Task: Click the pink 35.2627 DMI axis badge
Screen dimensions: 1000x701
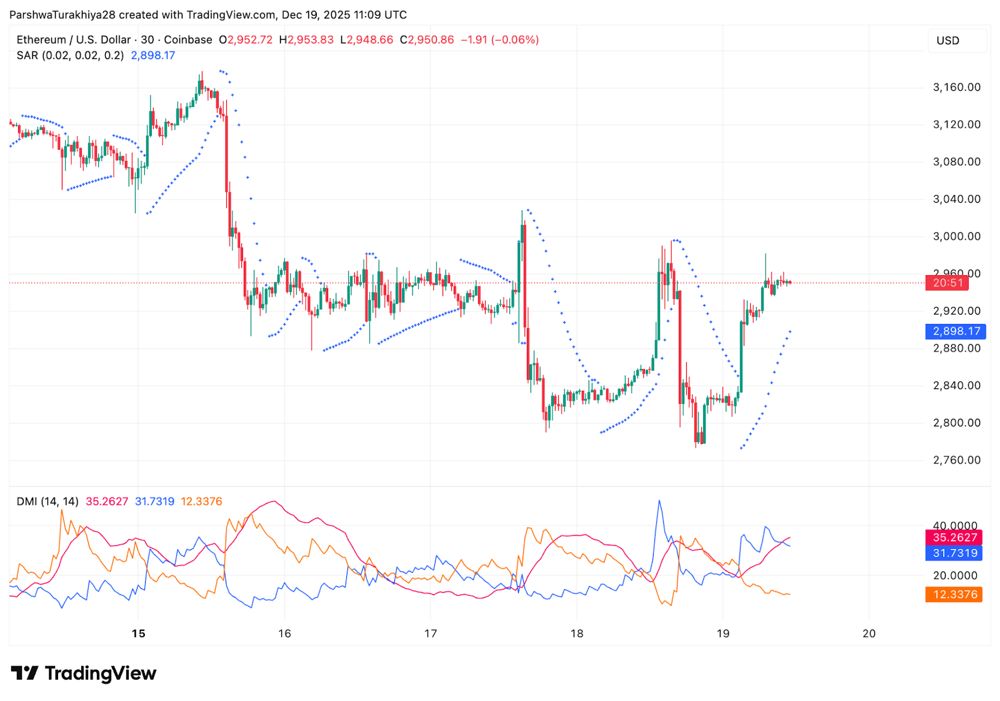Action: coord(957,537)
